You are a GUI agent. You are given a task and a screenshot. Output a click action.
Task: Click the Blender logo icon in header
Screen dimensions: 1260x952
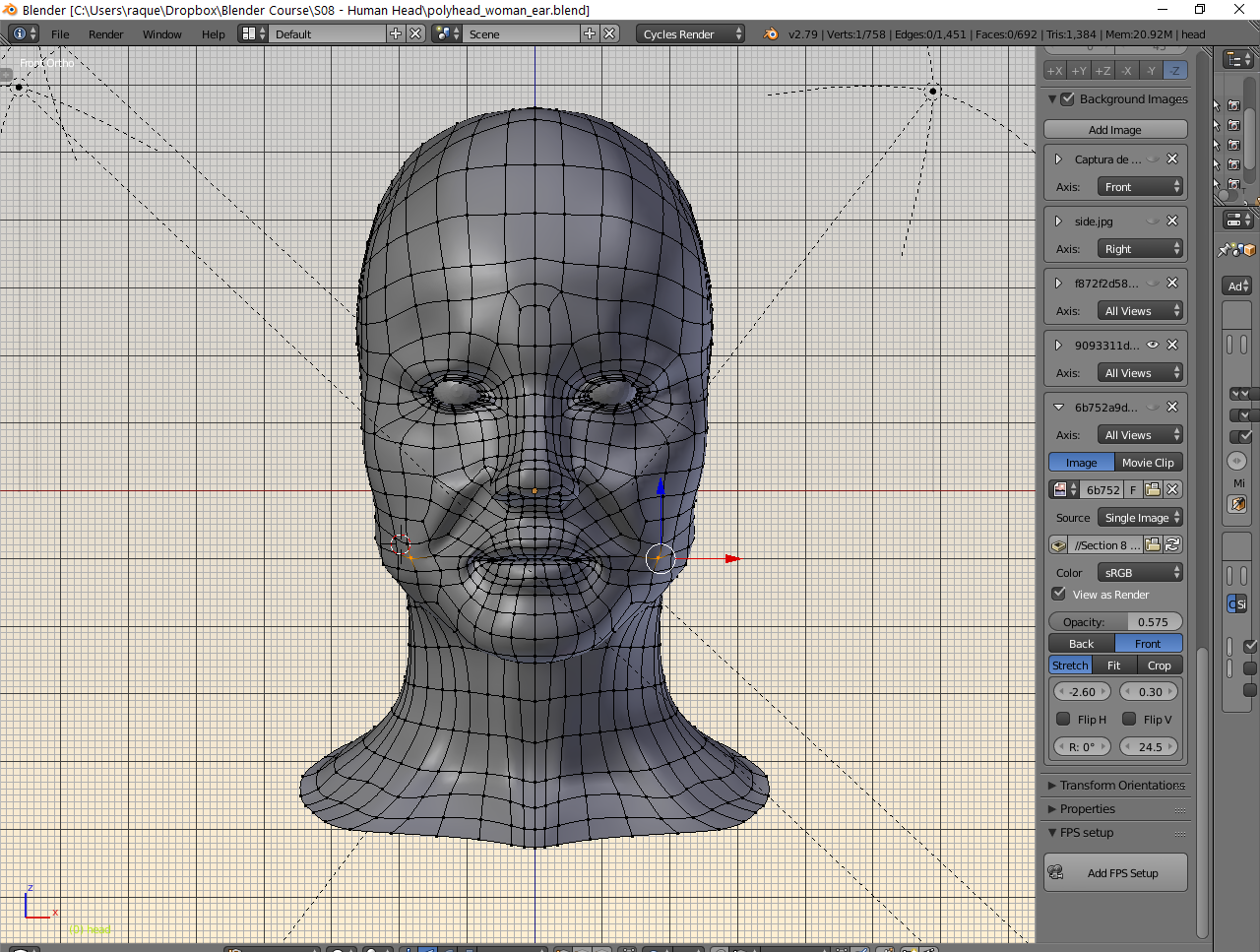771,33
